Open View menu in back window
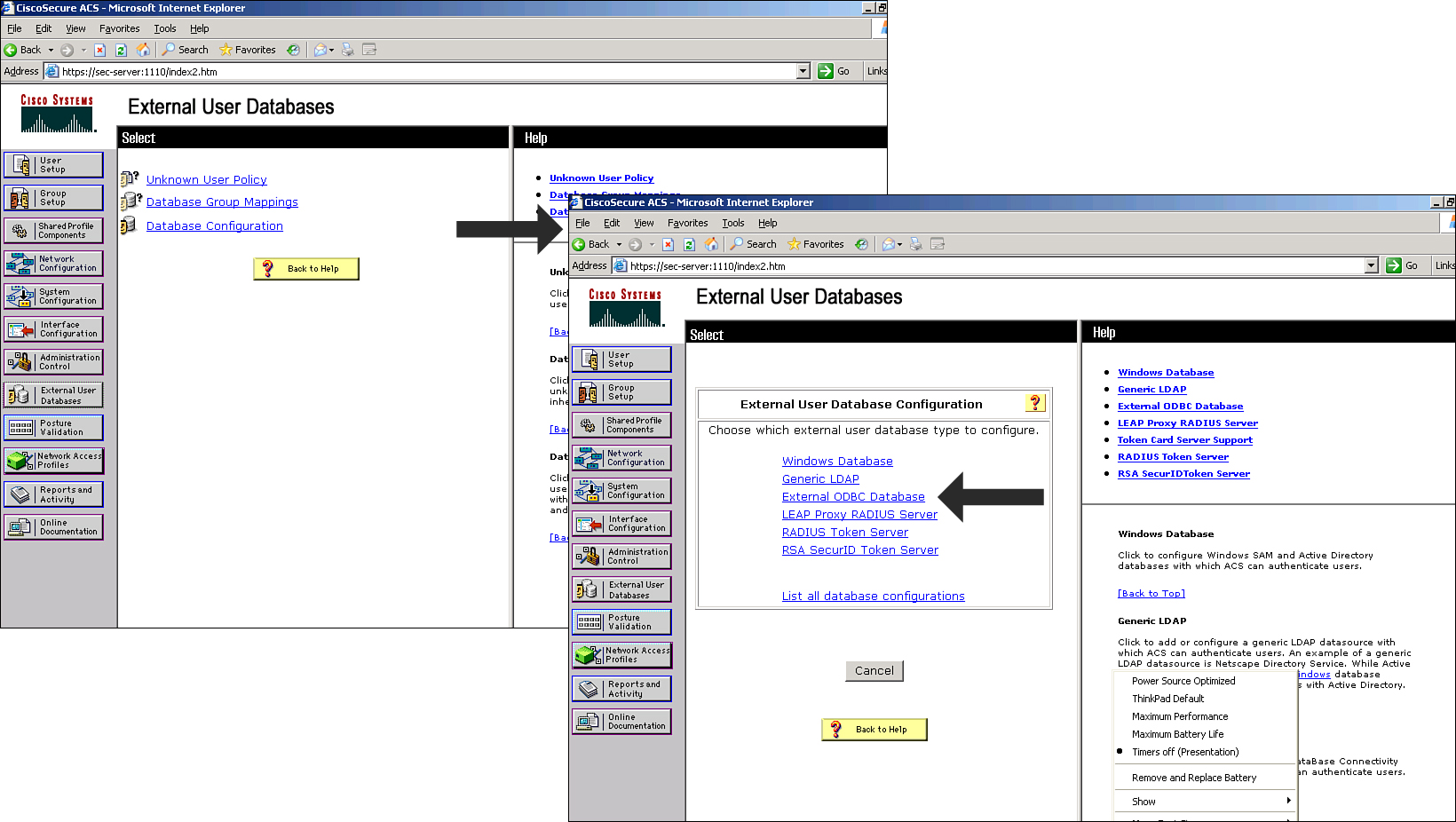Screen dimensions: 1456x822 [75, 28]
